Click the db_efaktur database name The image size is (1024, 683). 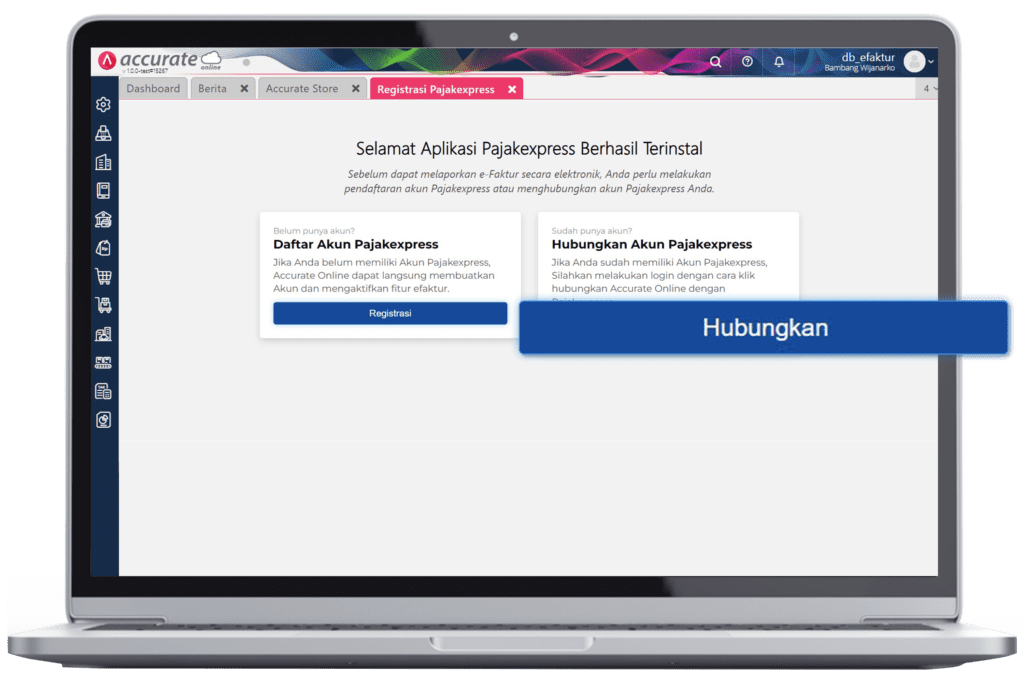pos(868,57)
